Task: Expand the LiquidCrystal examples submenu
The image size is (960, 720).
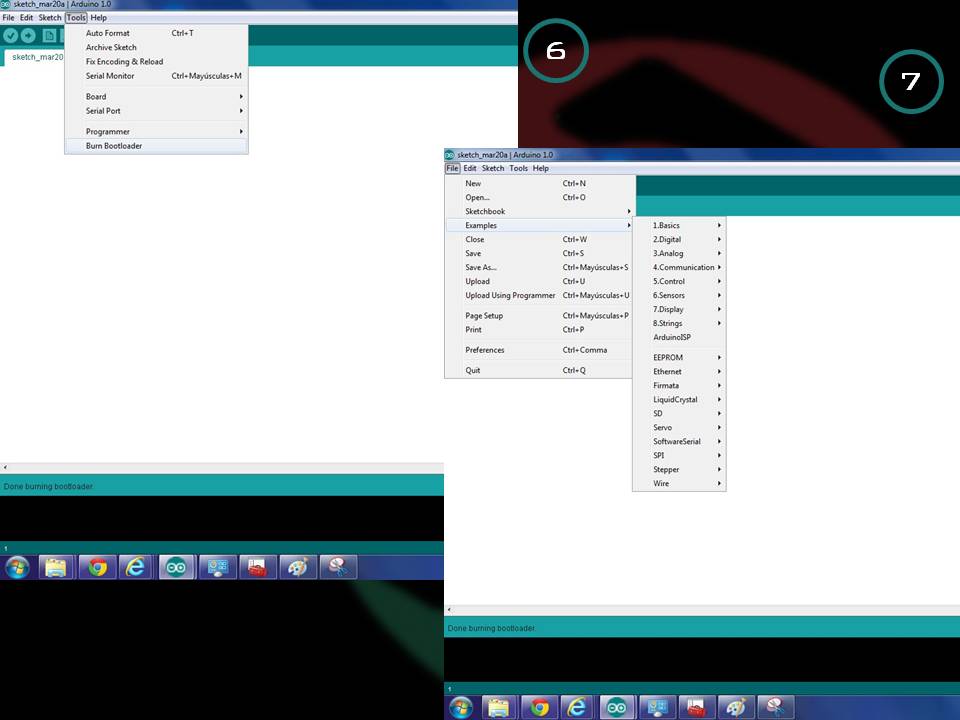Action: (679, 399)
